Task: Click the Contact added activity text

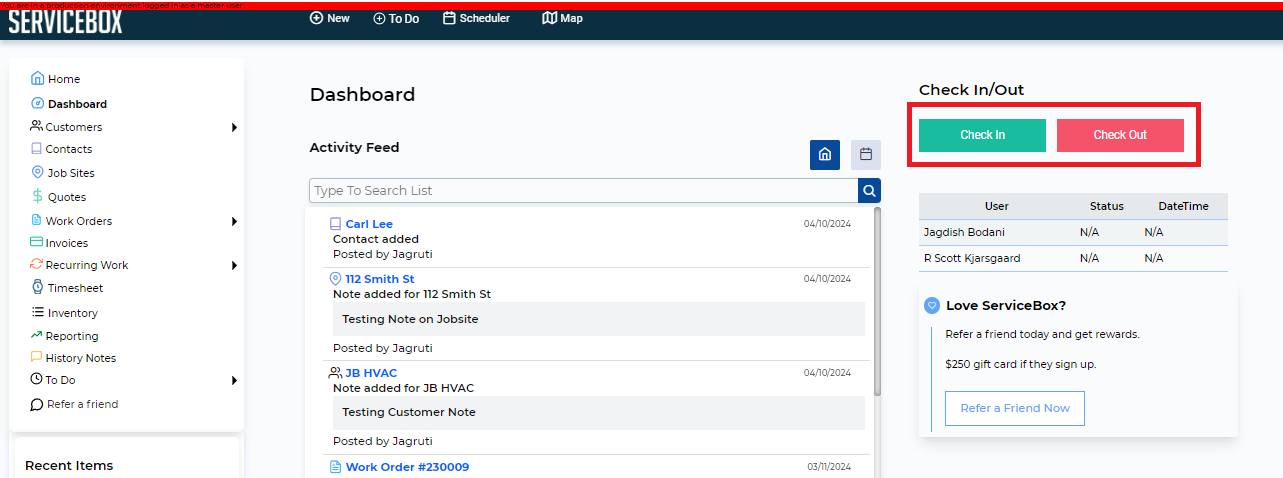Action: coord(376,239)
